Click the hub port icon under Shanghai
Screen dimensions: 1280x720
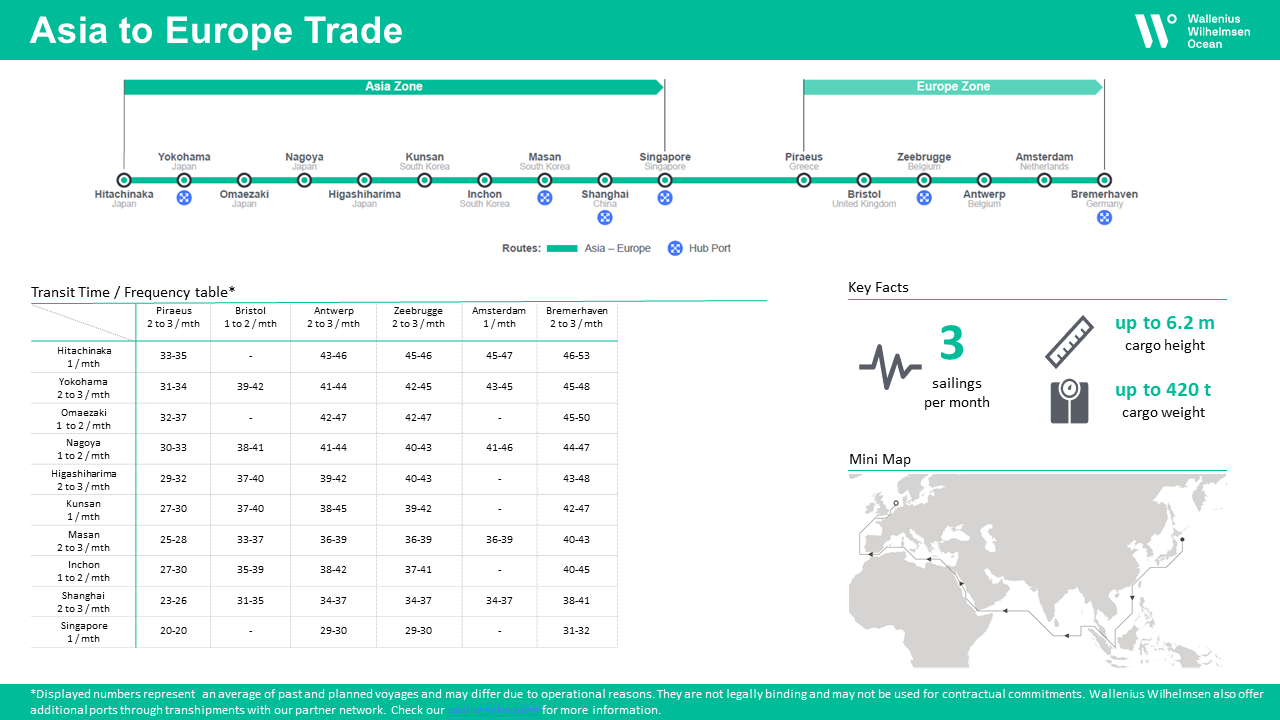coord(605,217)
